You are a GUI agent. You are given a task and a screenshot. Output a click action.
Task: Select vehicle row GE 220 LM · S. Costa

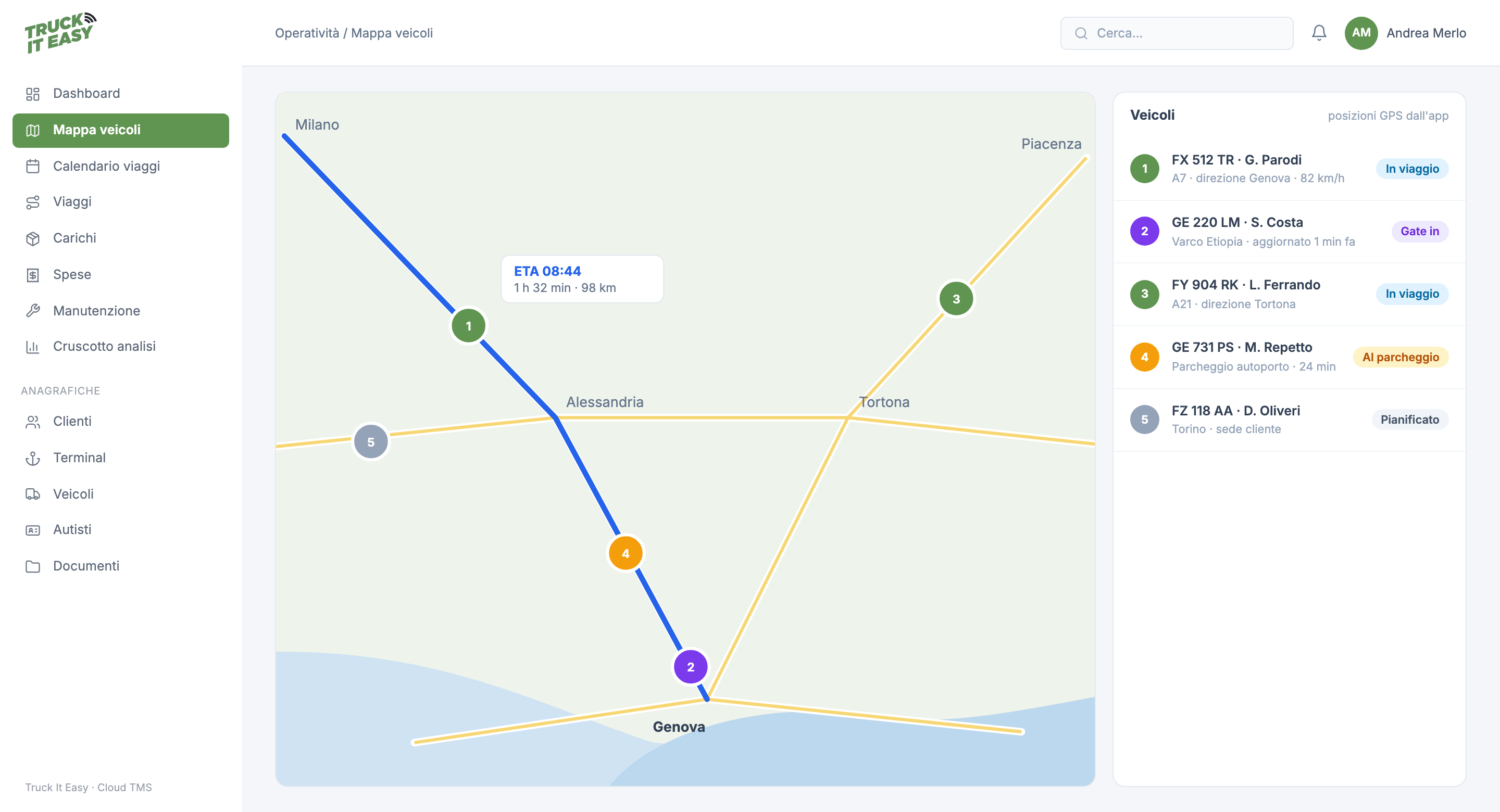[1289, 232]
